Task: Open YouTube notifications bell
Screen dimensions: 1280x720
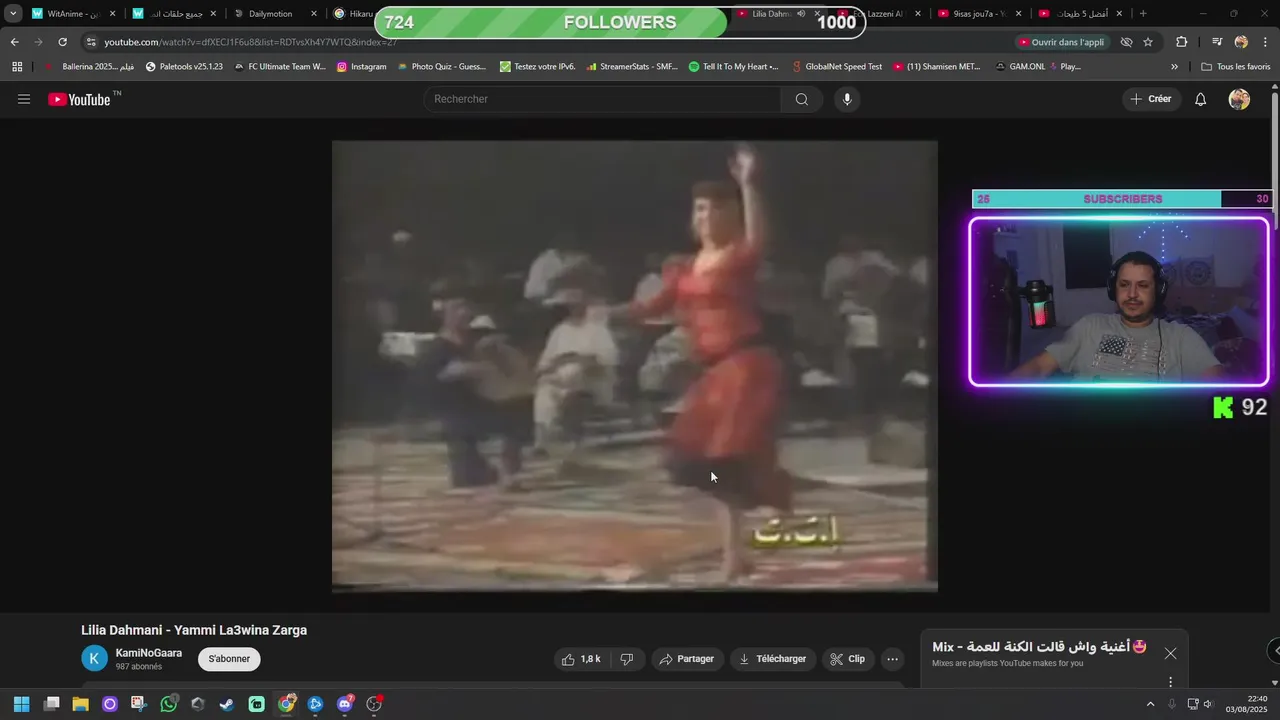Action: point(1201,99)
